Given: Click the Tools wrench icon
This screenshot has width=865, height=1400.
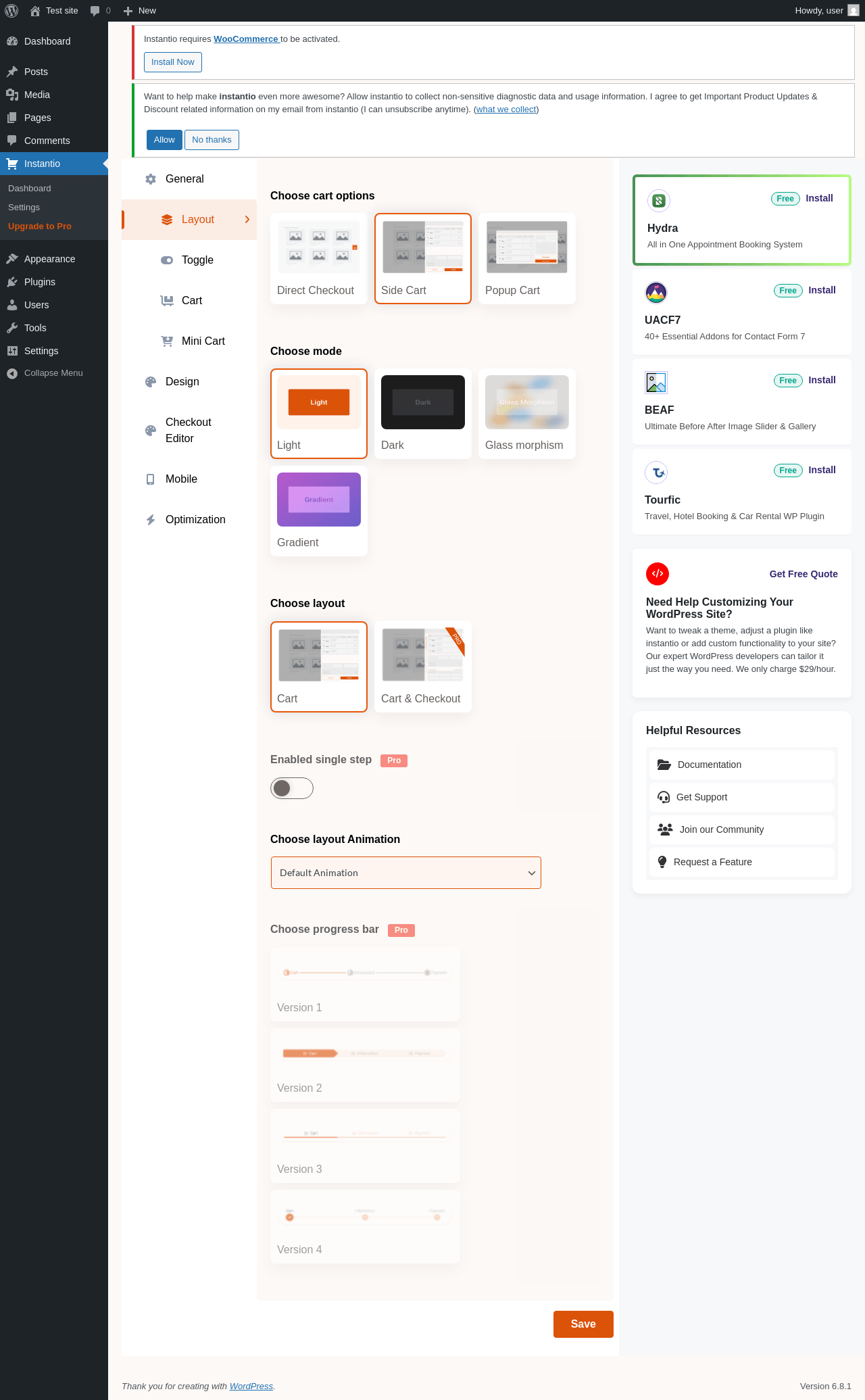Looking at the screenshot, I should pyautogui.click(x=12, y=328).
